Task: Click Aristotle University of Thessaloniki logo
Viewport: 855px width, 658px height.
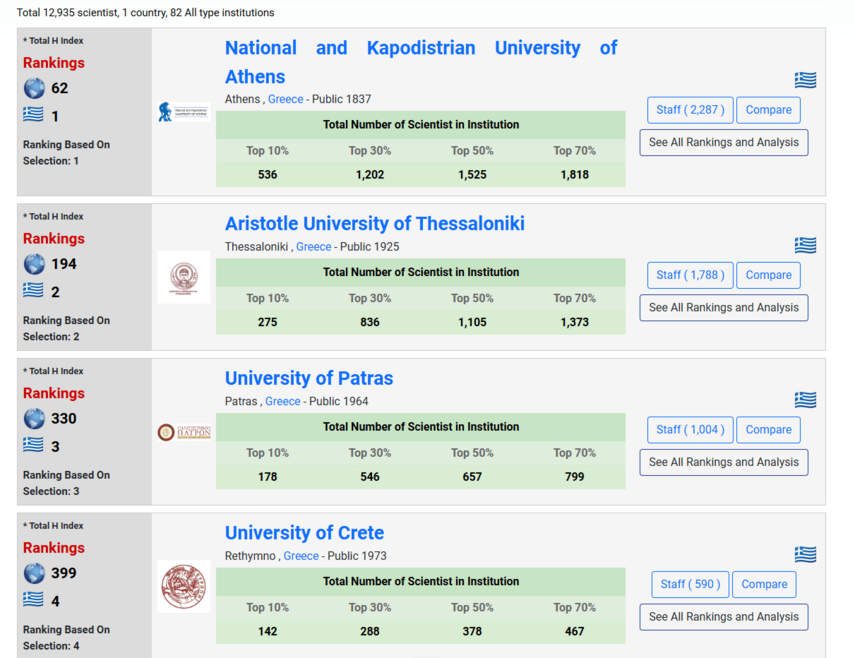Action: (x=184, y=277)
